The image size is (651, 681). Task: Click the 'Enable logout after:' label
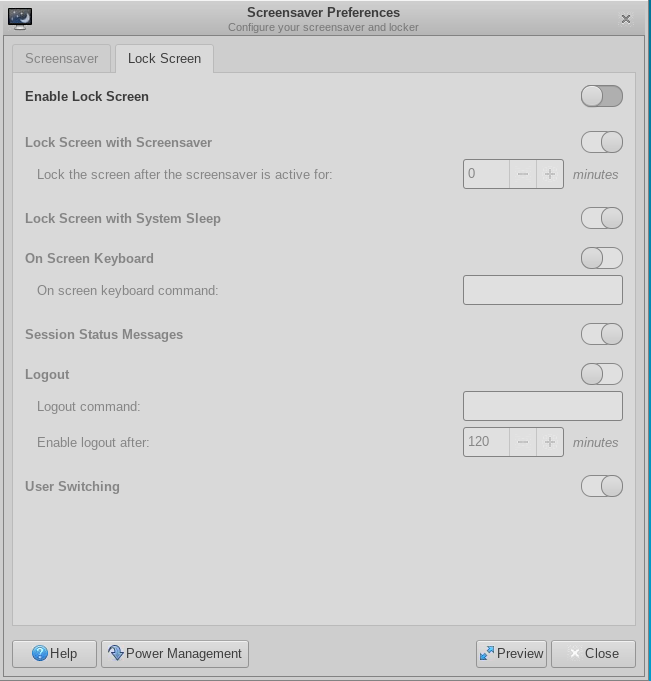click(93, 443)
